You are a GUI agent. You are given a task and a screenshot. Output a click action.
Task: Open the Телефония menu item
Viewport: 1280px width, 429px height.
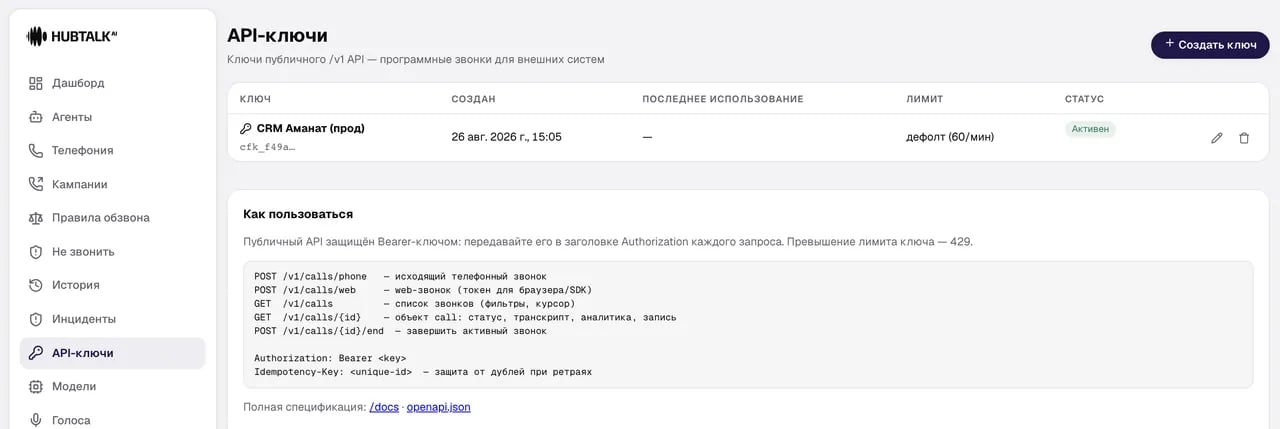tap(112, 150)
